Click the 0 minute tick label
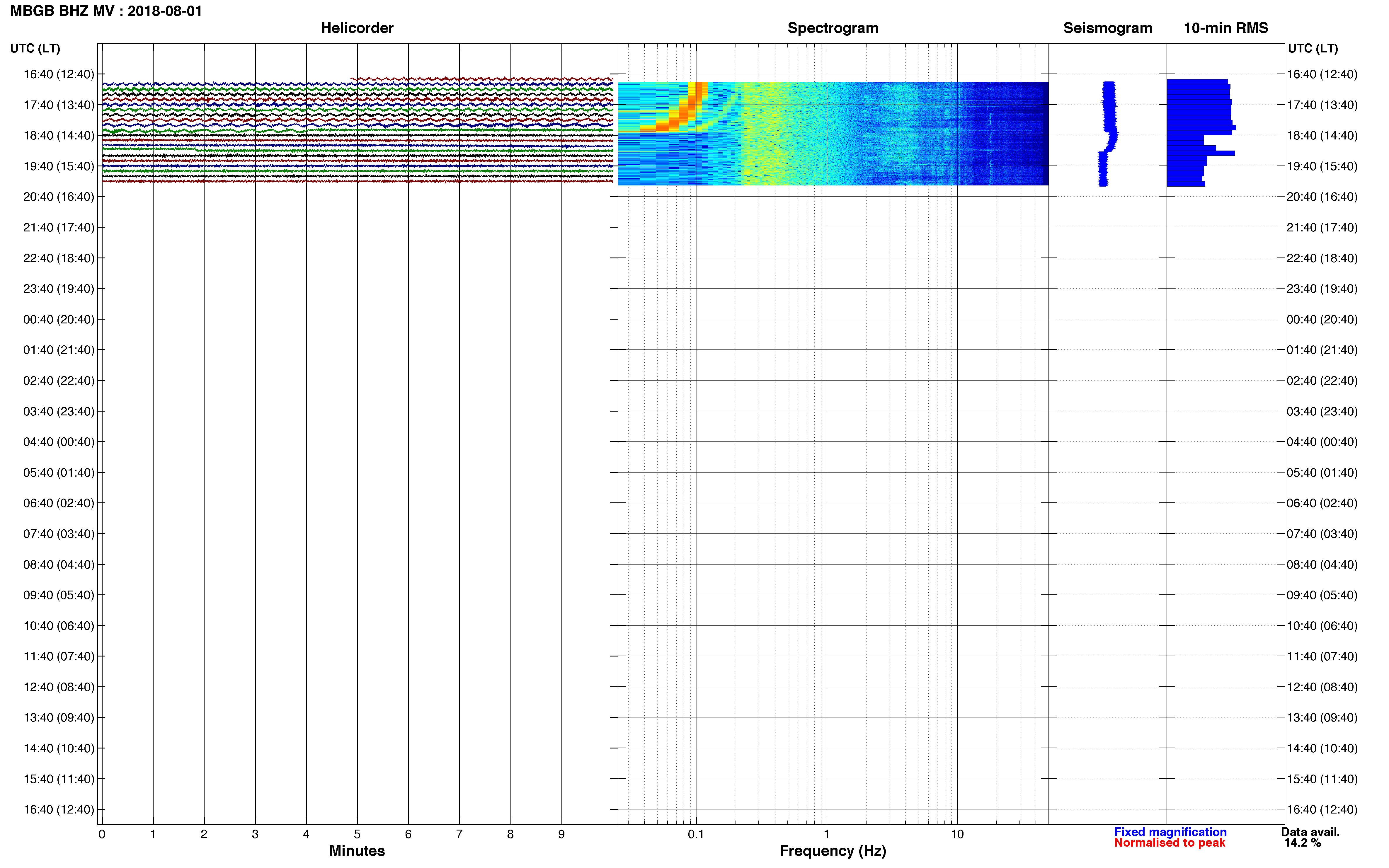 tap(102, 834)
